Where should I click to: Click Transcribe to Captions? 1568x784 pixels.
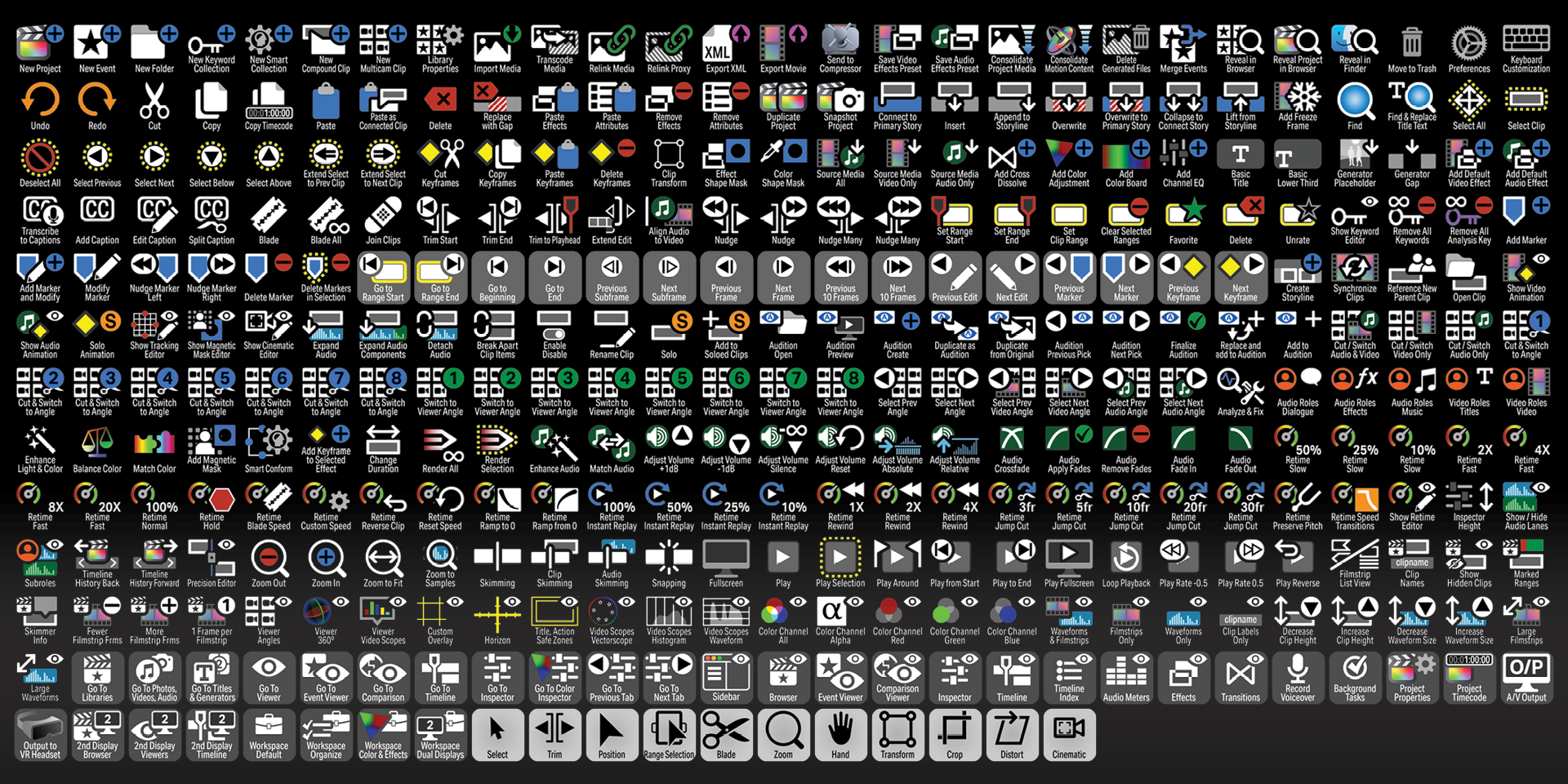coord(40,220)
